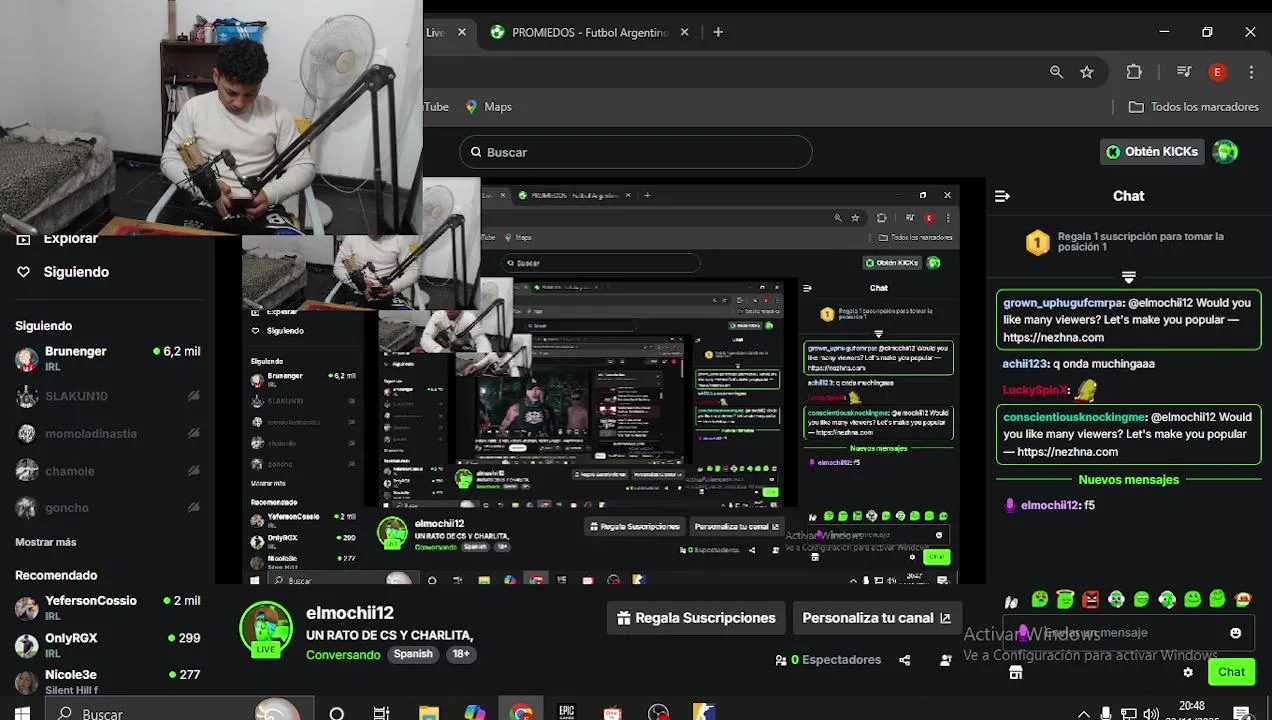Click the Chrome zoom magnifier icon

click(x=1056, y=72)
